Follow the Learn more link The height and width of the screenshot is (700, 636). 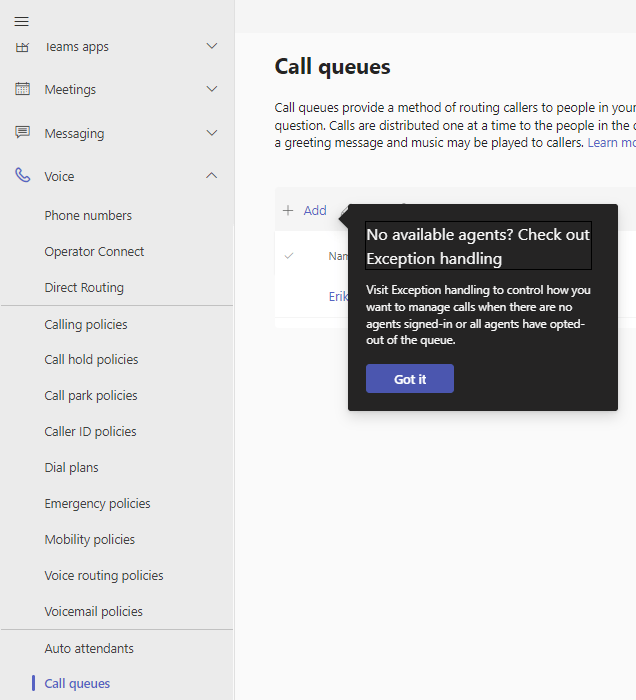pyautogui.click(x=611, y=143)
